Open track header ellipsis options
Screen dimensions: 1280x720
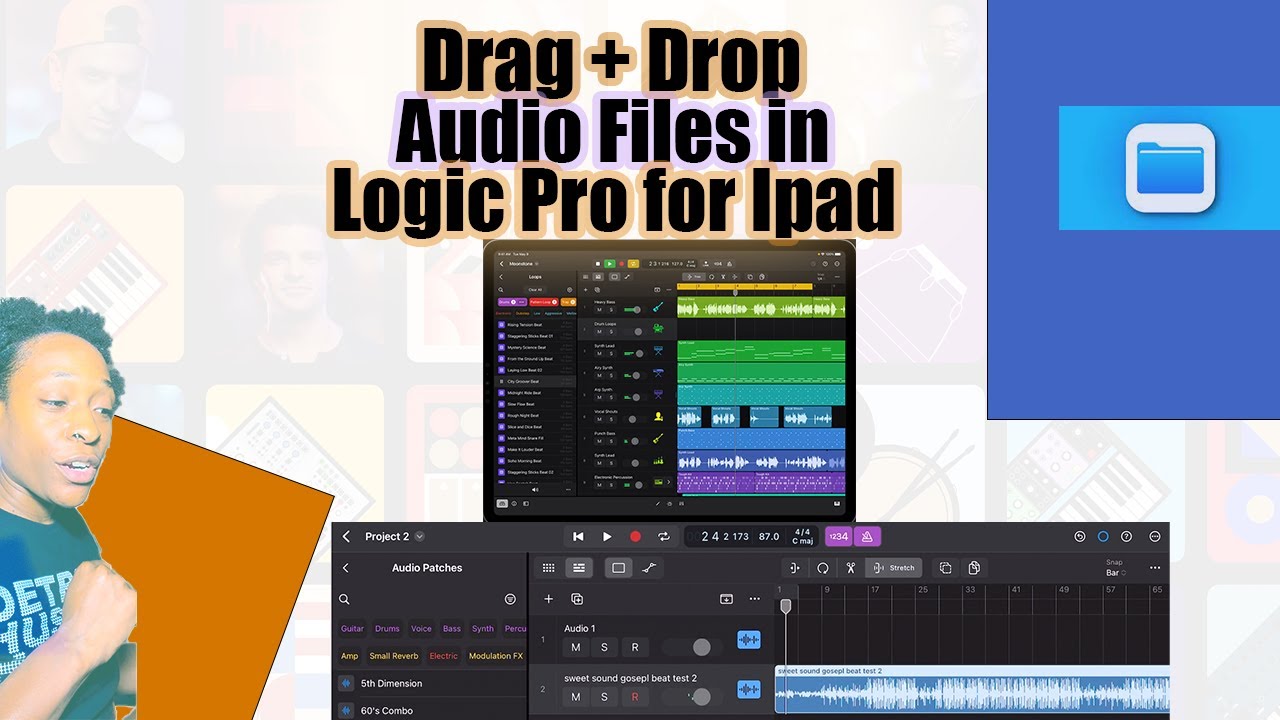755,599
